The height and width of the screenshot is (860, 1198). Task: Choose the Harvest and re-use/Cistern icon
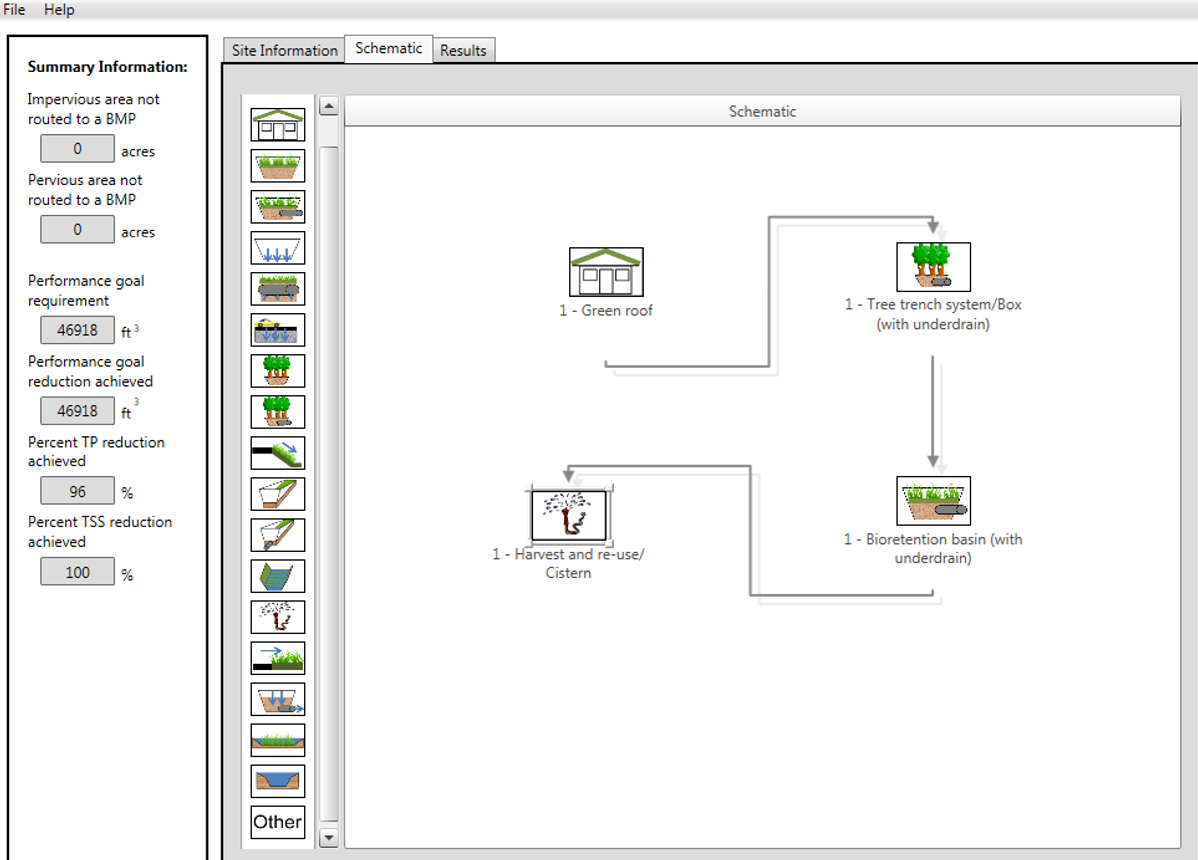[x=277, y=617]
